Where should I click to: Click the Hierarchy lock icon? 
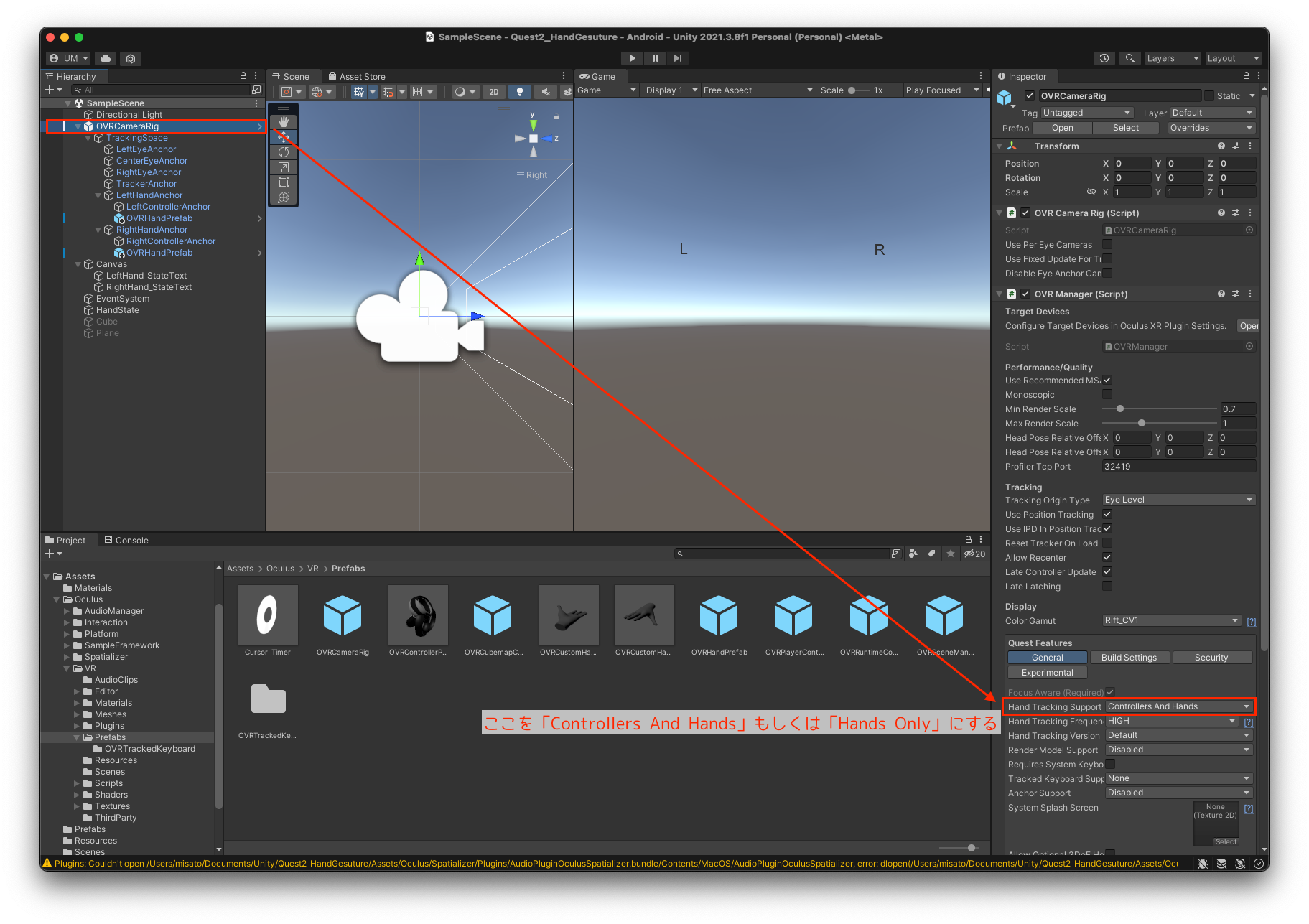(x=243, y=76)
